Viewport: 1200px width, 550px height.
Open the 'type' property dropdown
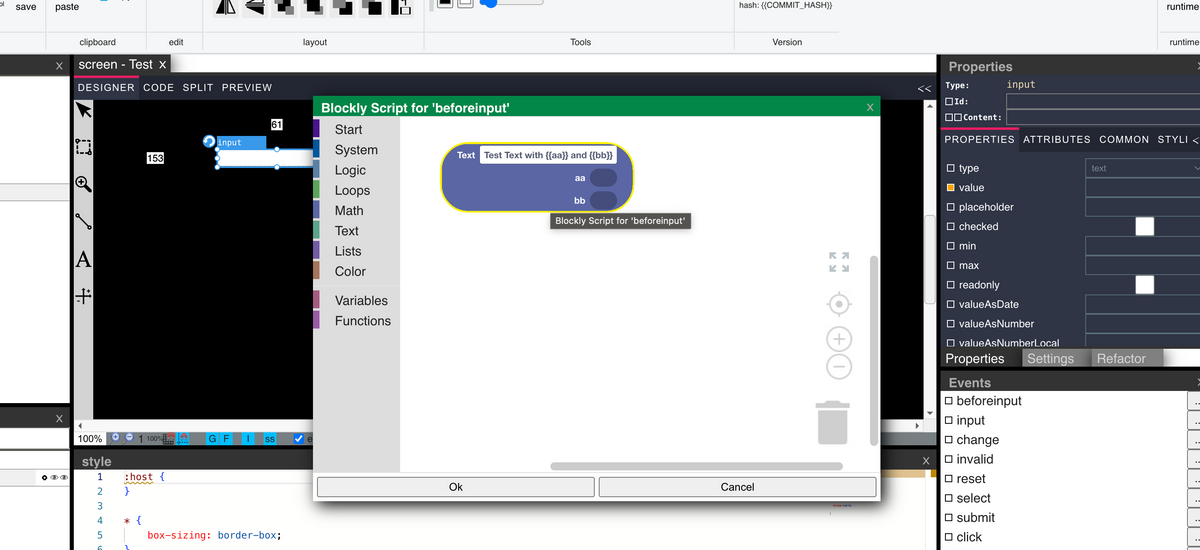point(1140,168)
